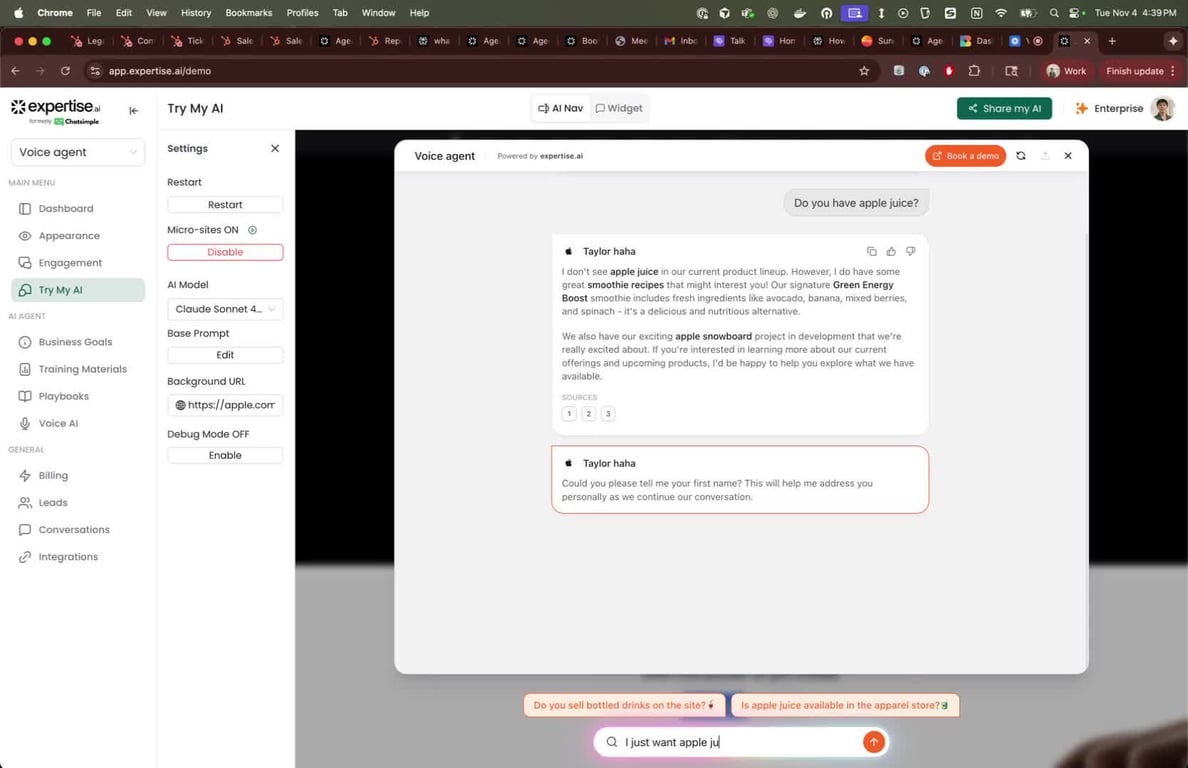Go to Billing page
This screenshot has height=768, width=1188.
click(53, 476)
